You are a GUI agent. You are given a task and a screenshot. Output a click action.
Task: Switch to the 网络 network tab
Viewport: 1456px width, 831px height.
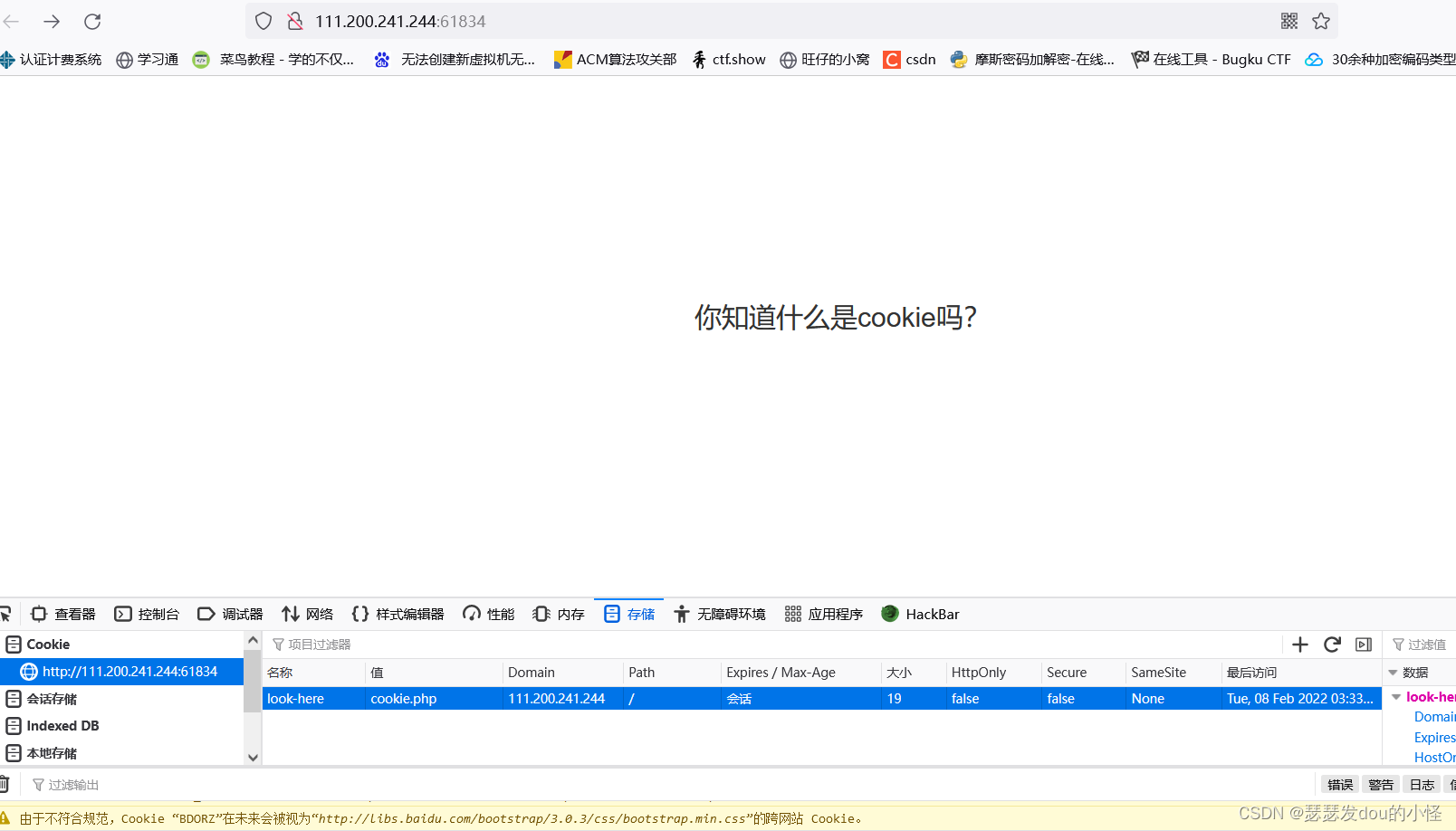pos(308,614)
